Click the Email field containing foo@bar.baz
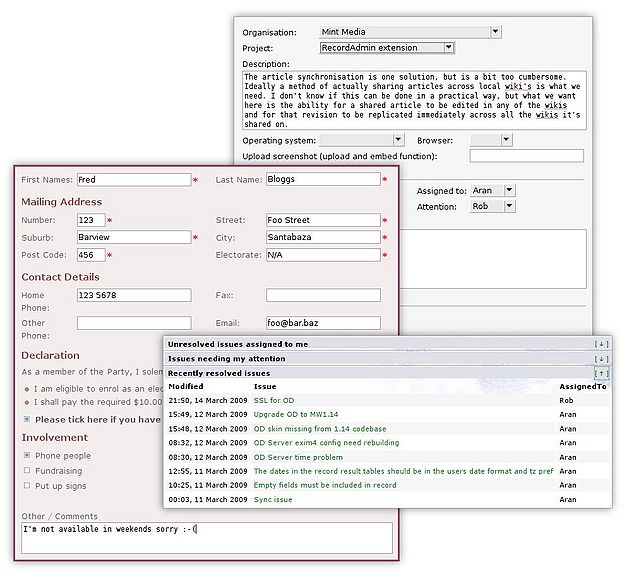Screen dimensions: 627x576 coord(323,323)
